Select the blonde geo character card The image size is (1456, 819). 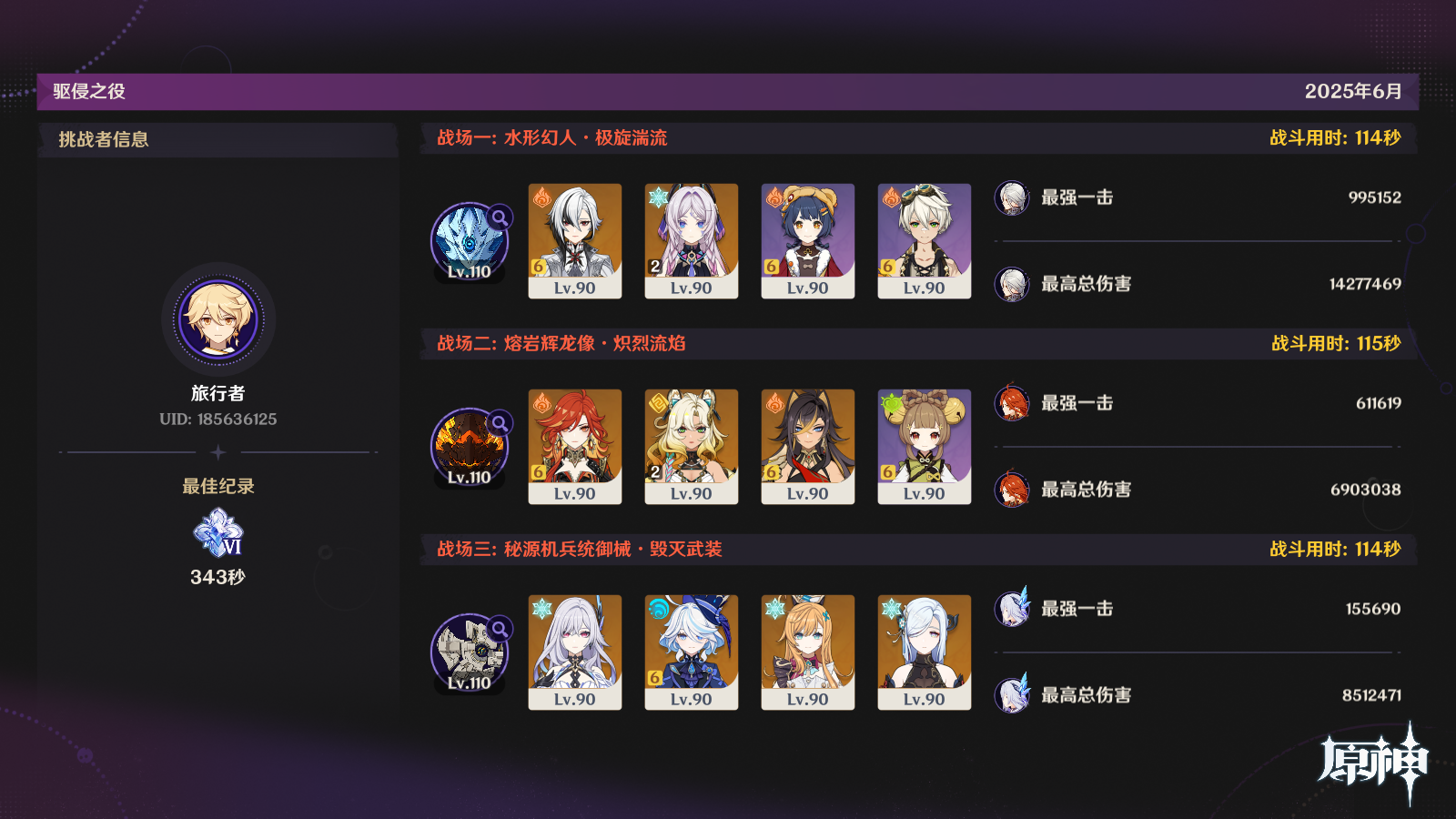click(692, 447)
